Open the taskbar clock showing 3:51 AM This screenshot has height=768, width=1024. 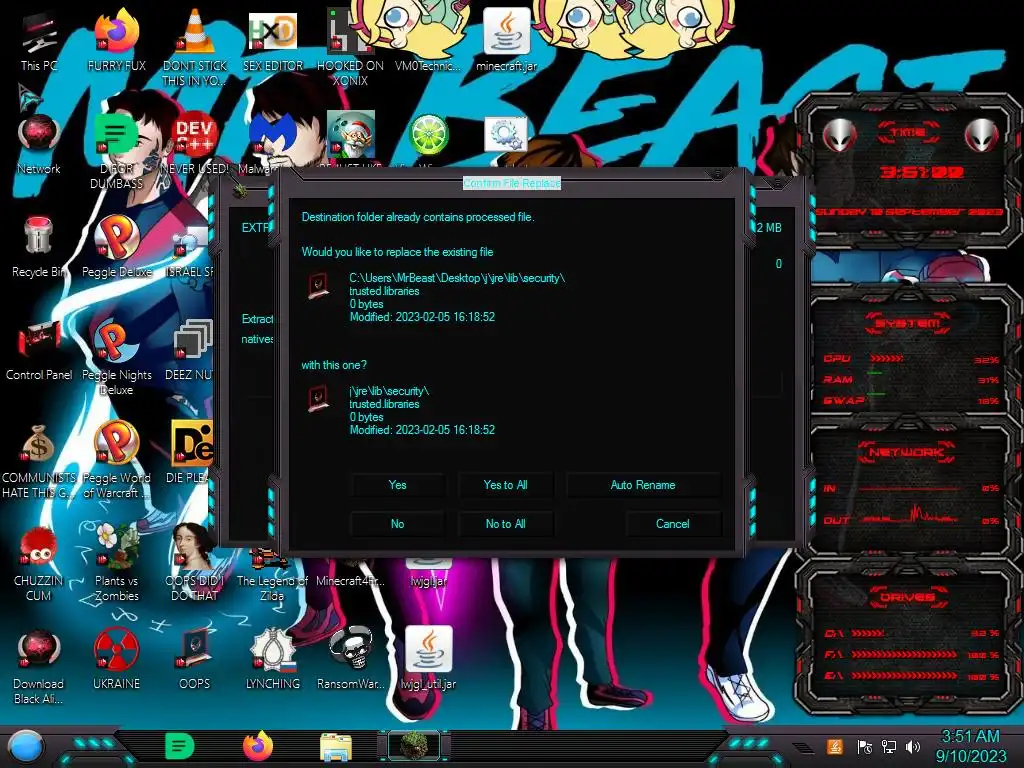pyautogui.click(x=970, y=746)
